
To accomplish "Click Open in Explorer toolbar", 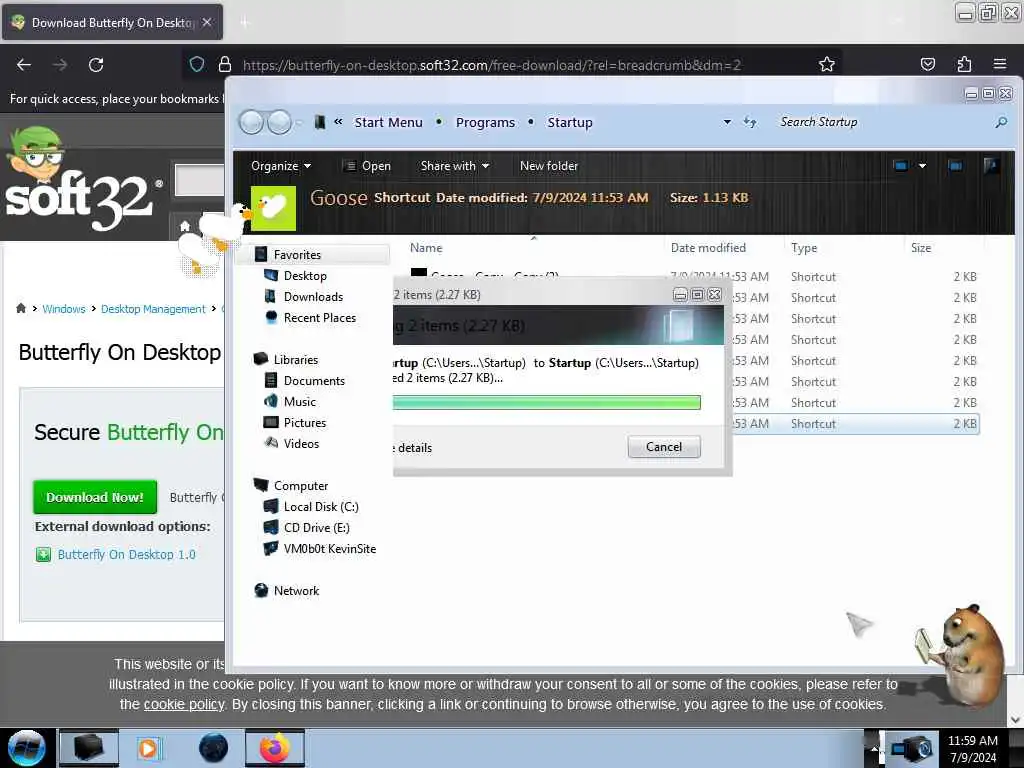I will (367, 166).
